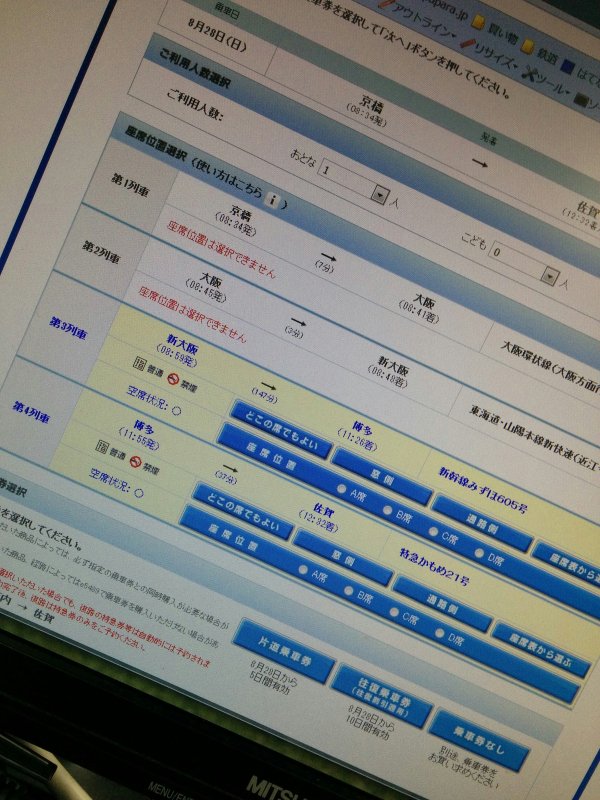Click 大阪 (08:45発) departure in 第2列車 row
Image resolution: width=600 pixels, height=800 pixels.
(208, 289)
